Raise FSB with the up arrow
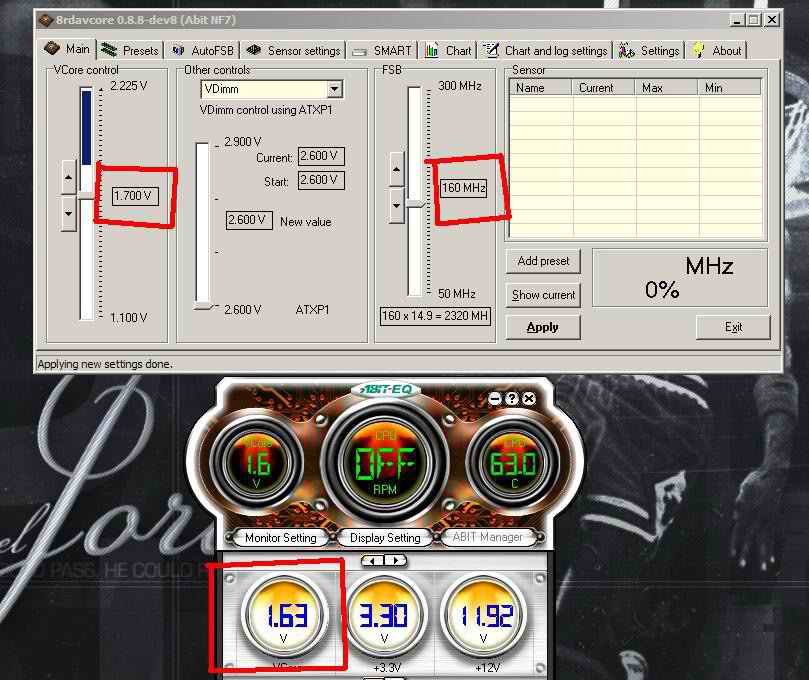The width and height of the screenshot is (809, 680). 396,169
